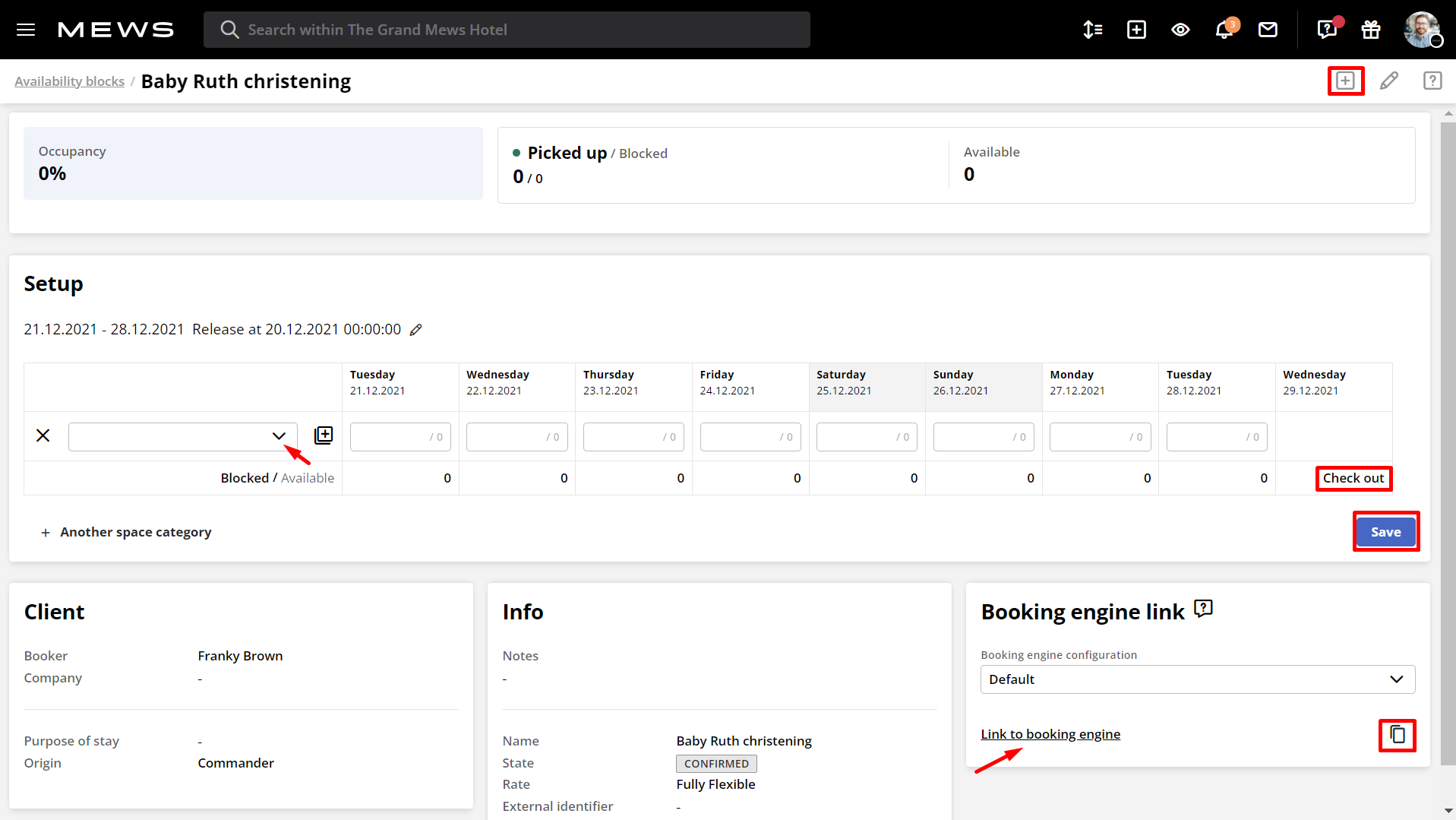The image size is (1456, 820).
Task: Click the Save button
Action: point(1385,531)
